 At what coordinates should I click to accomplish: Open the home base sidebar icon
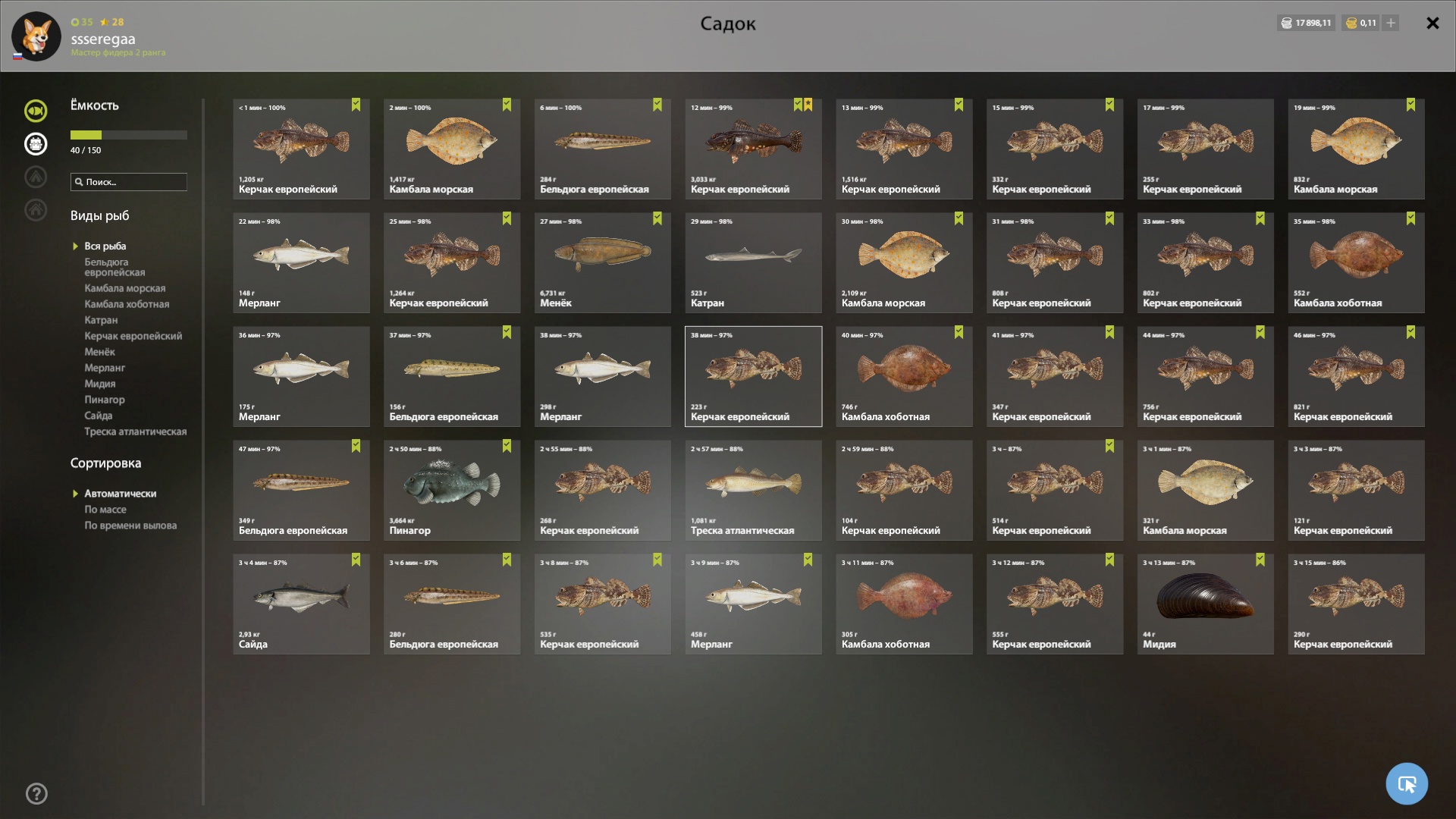click(36, 210)
